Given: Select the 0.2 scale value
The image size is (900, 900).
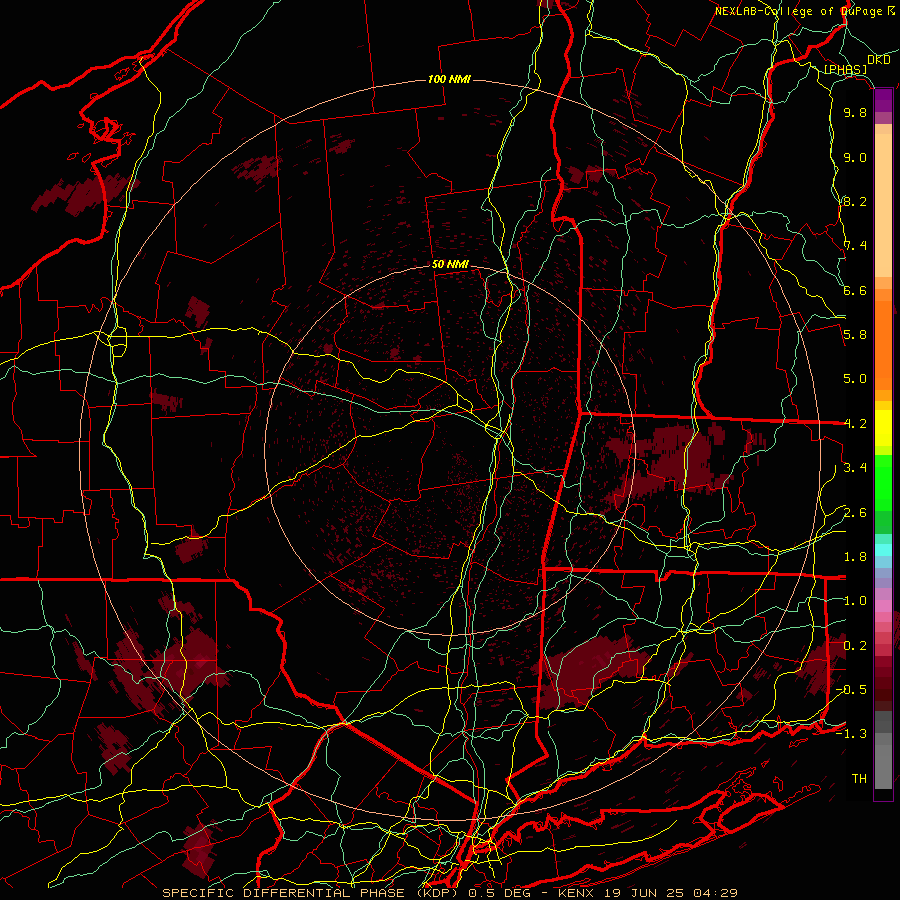Looking at the screenshot, I should (855, 646).
